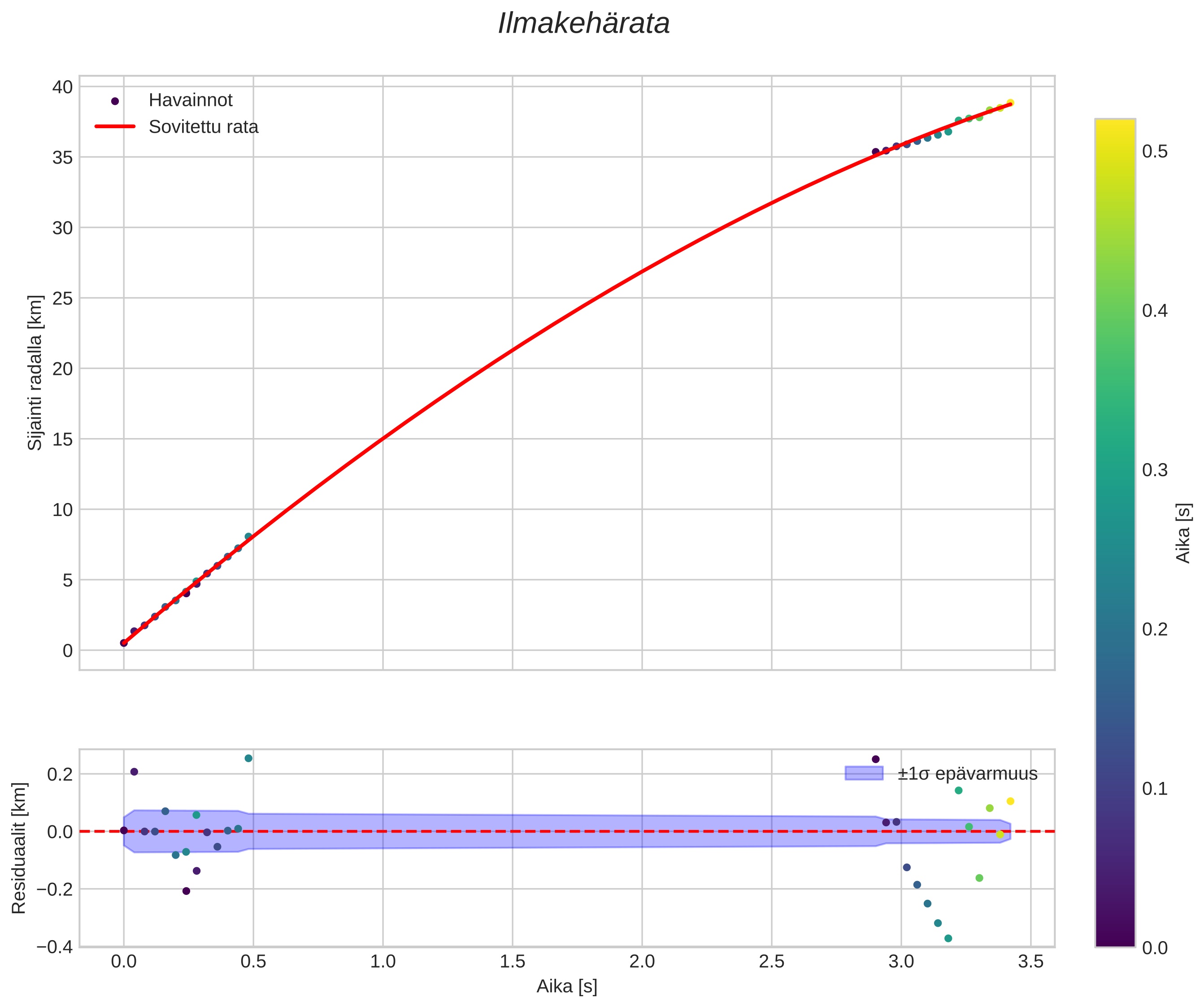The width and height of the screenshot is (1204, 1007).
Task: Click the yellow last observation point
Action: 1010,103
